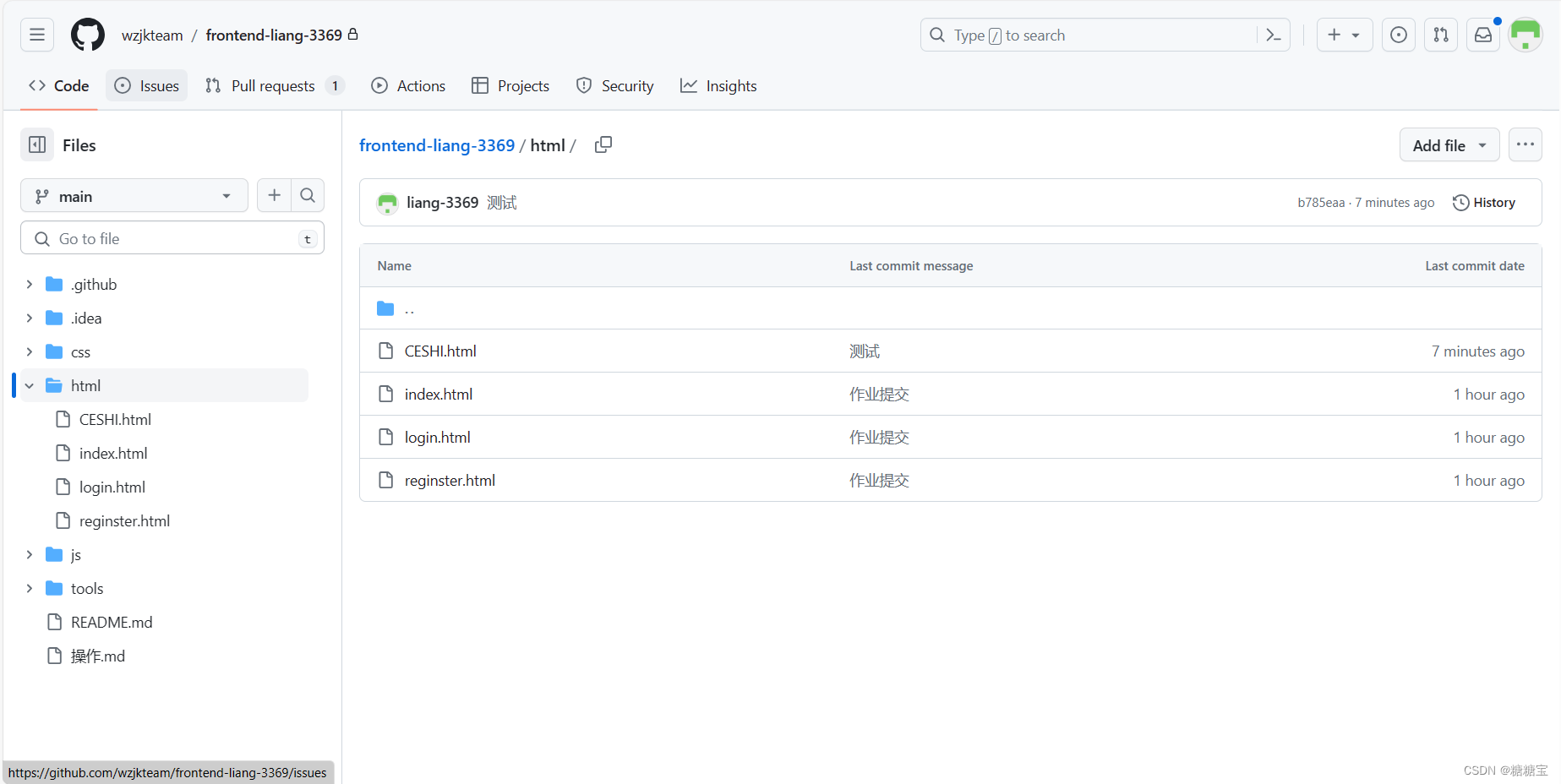Open the hamburger navigation menu
The height and width of the screenshot is (784, 1561).
click(x=36, y=35)
